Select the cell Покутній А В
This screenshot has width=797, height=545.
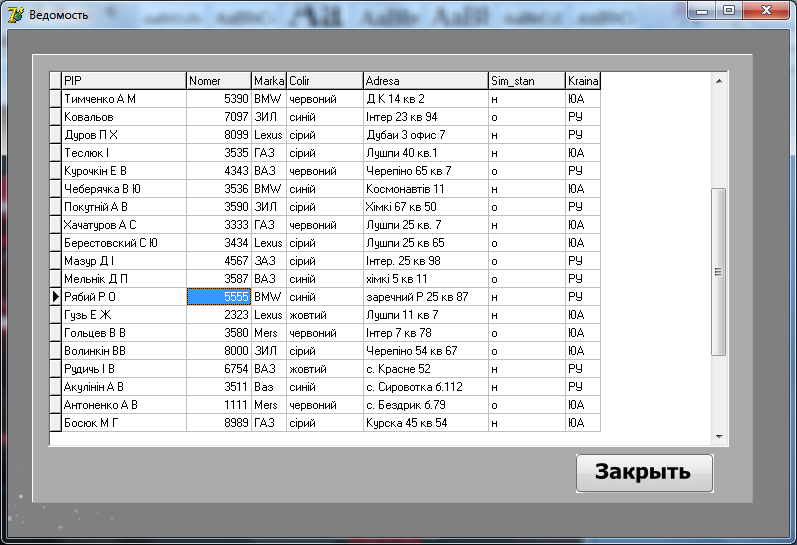pos(124,207)
